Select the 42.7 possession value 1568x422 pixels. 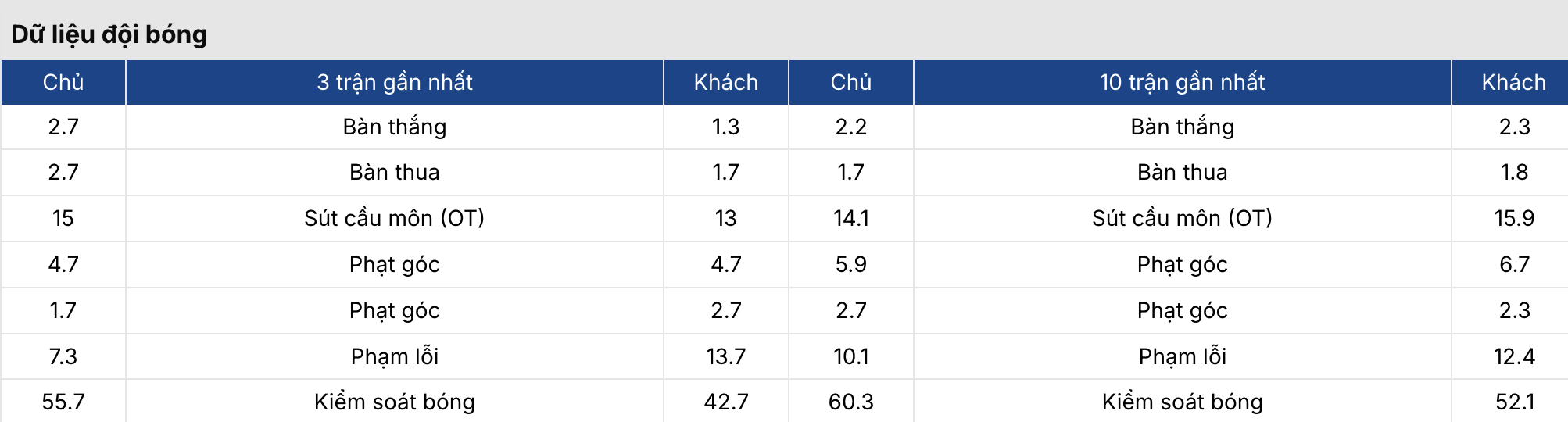click(x=726, y=402)
